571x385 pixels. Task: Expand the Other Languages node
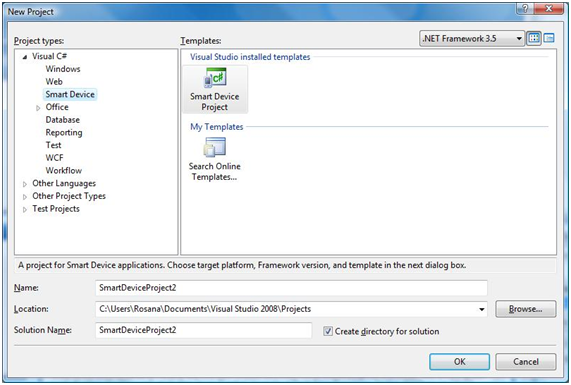point(25,184)
